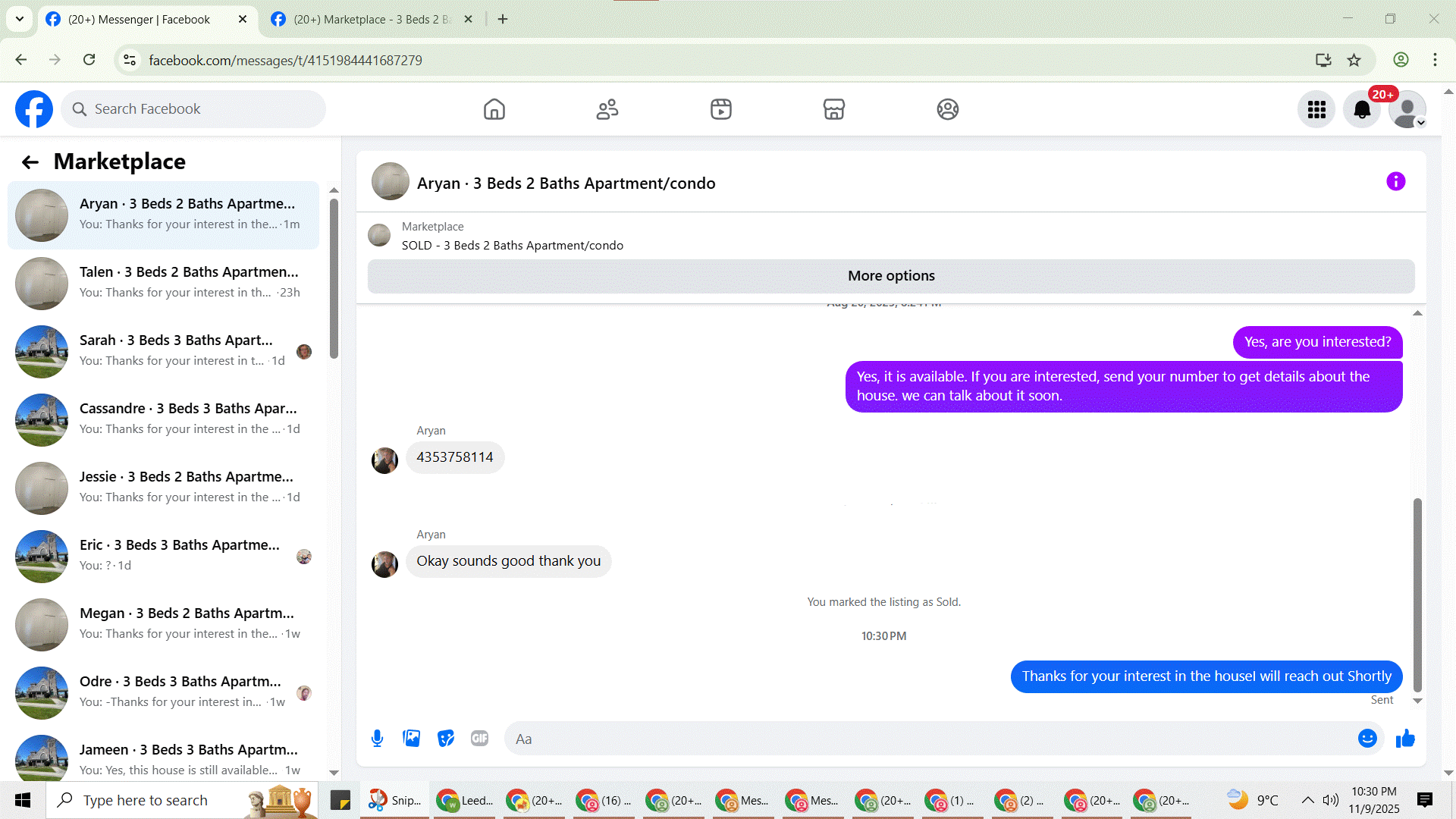Open the emoji picker in message box
This screenshot has height=819, width=1456.
coord(1367,739)
